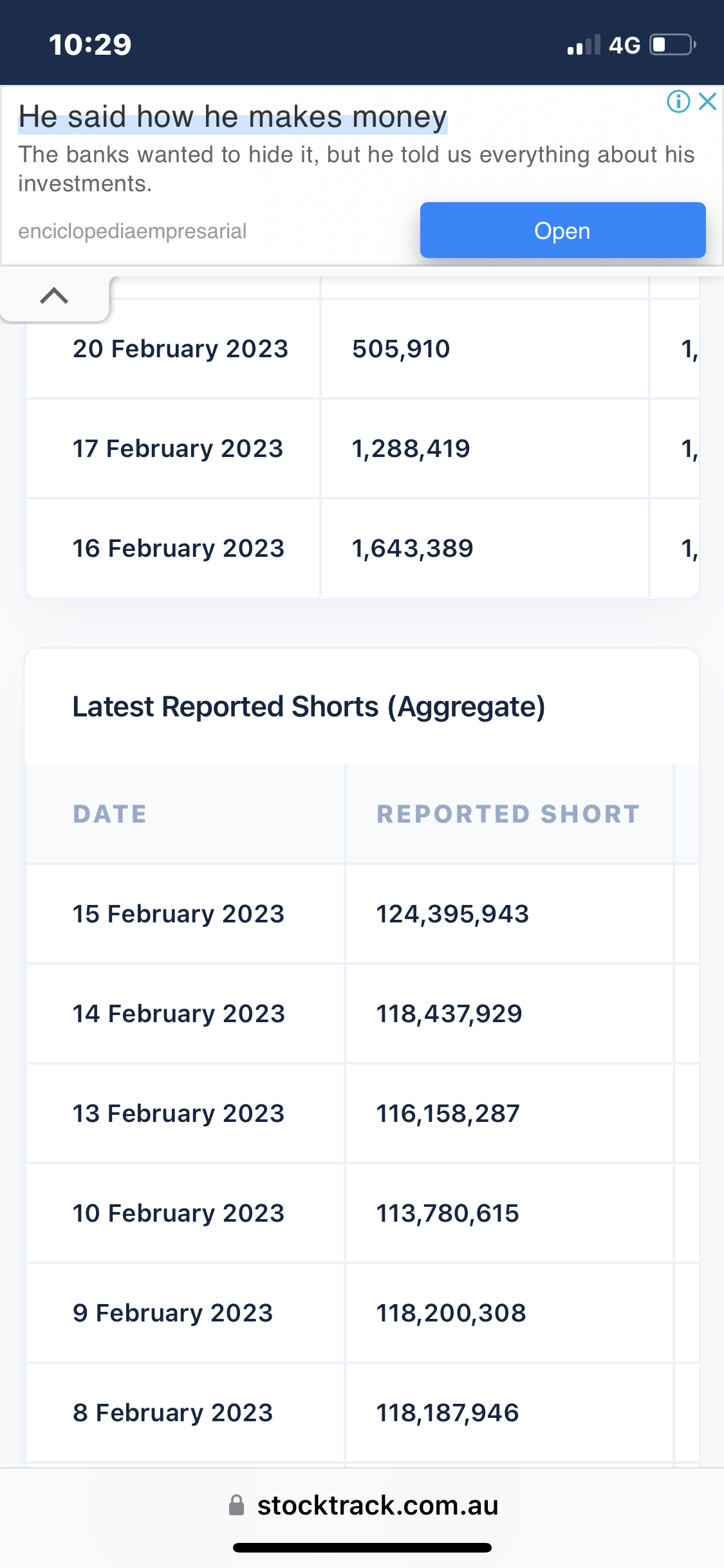Tap the stocktrack.com.au address bar
724x1568 pixels.
coord(377,1505)
